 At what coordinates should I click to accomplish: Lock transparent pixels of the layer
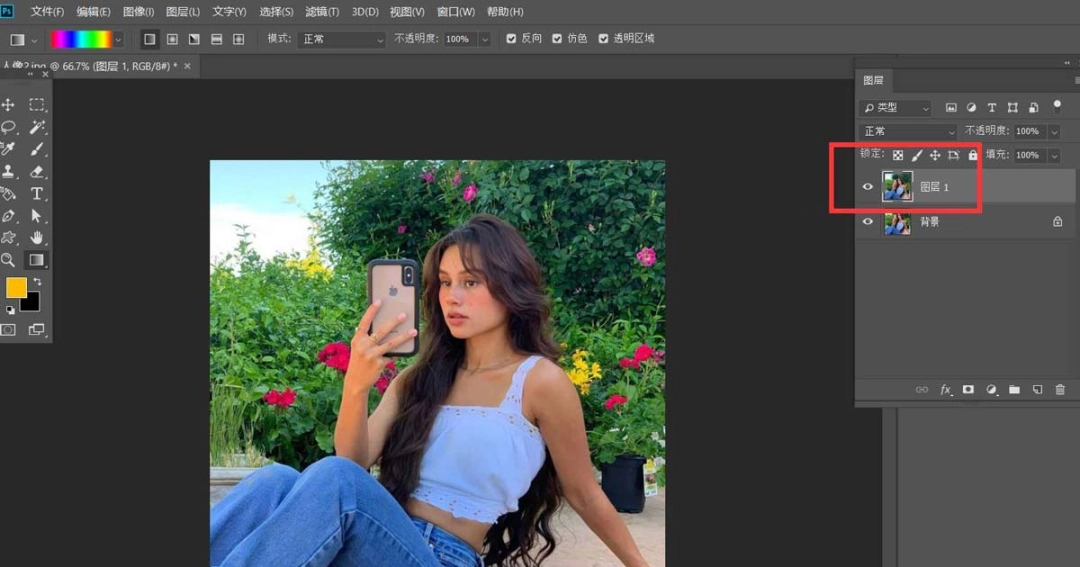pyautogui.click(x=898, y=156)
